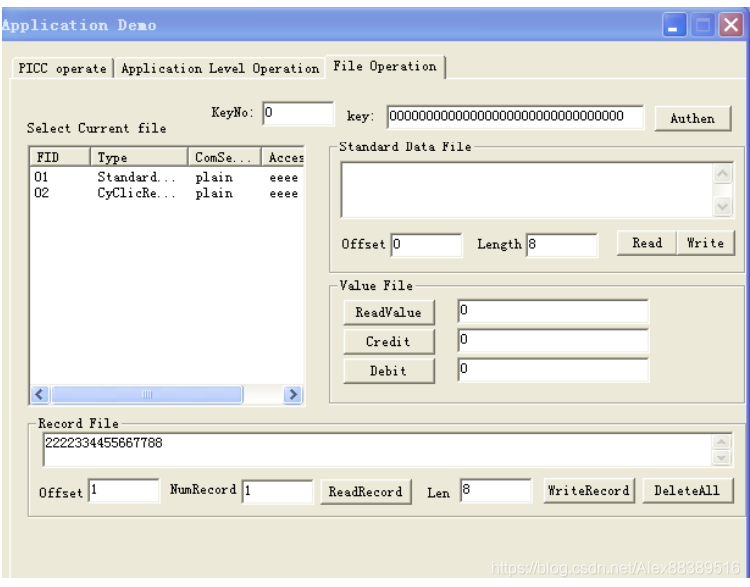The image size is (750, 587).
Task: Focus the NumRecord field
Action: pos(277,491)
